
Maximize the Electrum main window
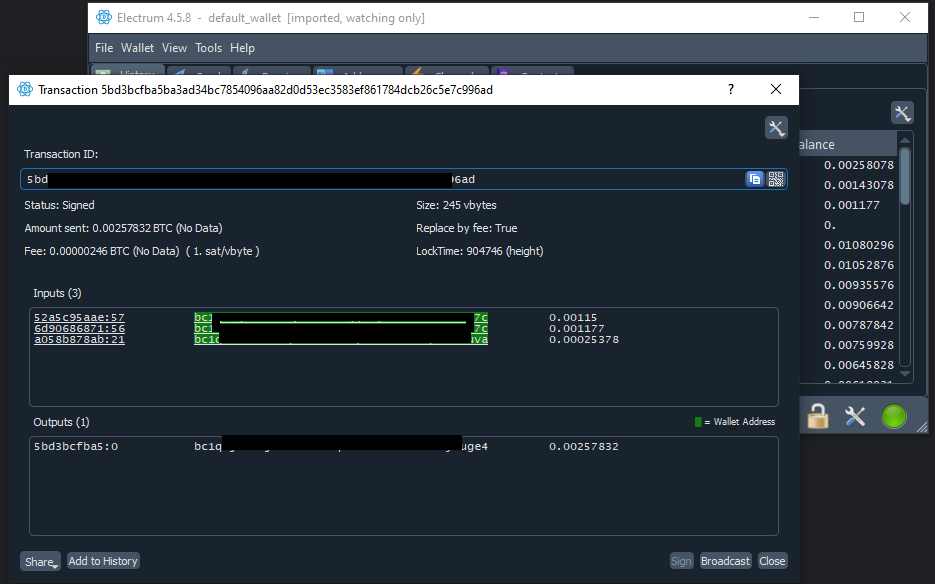coord(859,17)
